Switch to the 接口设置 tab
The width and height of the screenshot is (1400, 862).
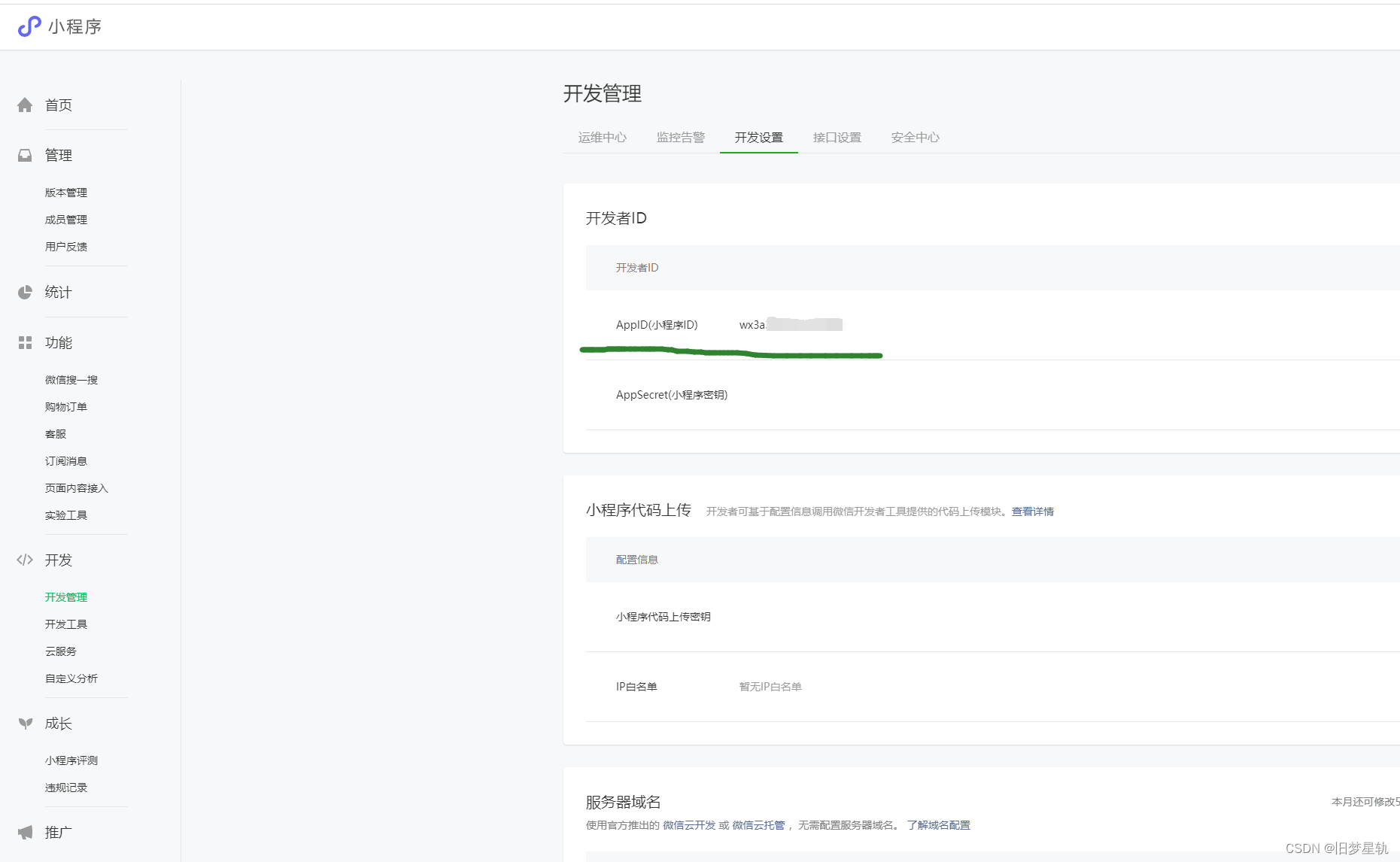tap(837, 138)
